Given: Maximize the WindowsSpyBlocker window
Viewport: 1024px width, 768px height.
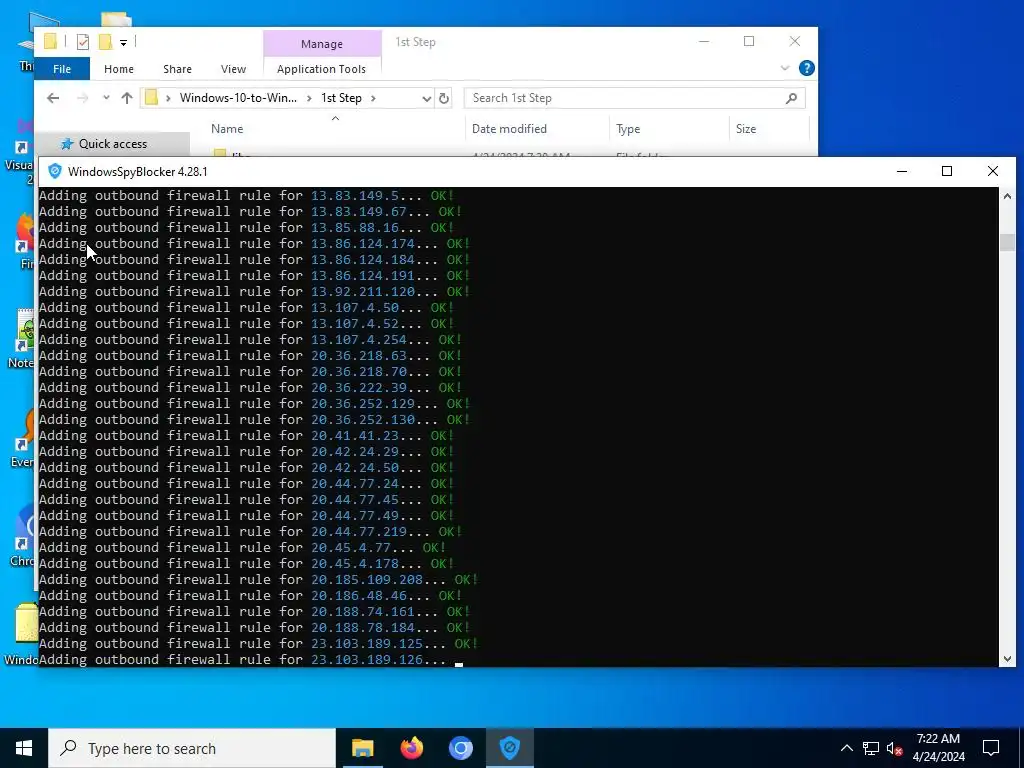Looking at the screenshot, I should (947, 171).
